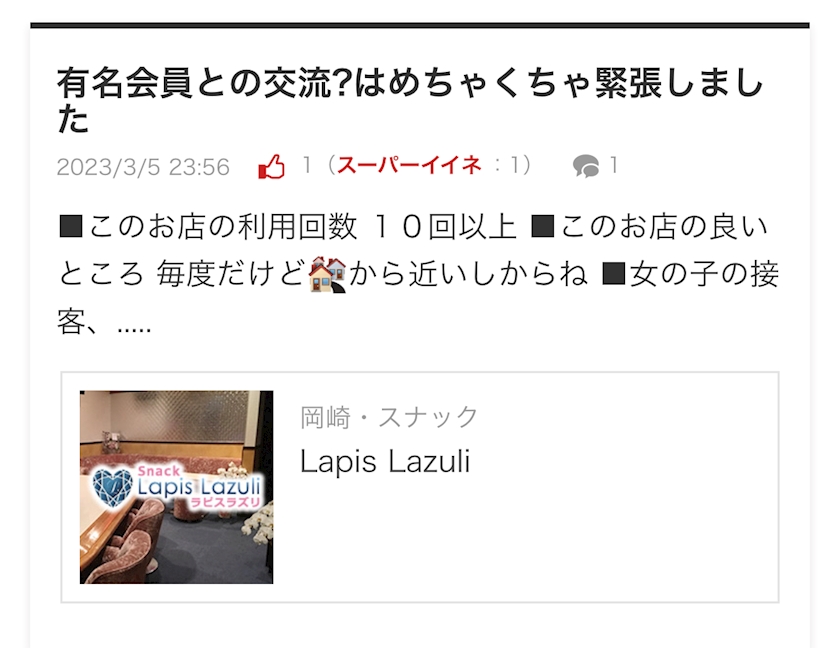
Task: Click the blue heart diamond logo icon
Action: (112, 487)
